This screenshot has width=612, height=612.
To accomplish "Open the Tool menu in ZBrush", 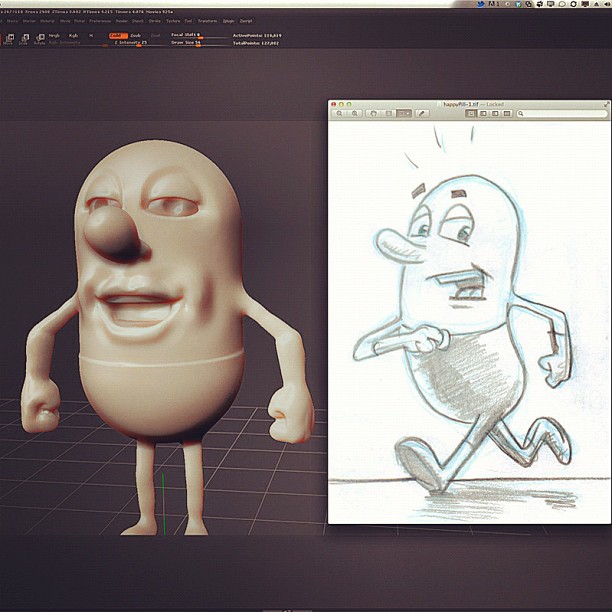I will [188, 21].
